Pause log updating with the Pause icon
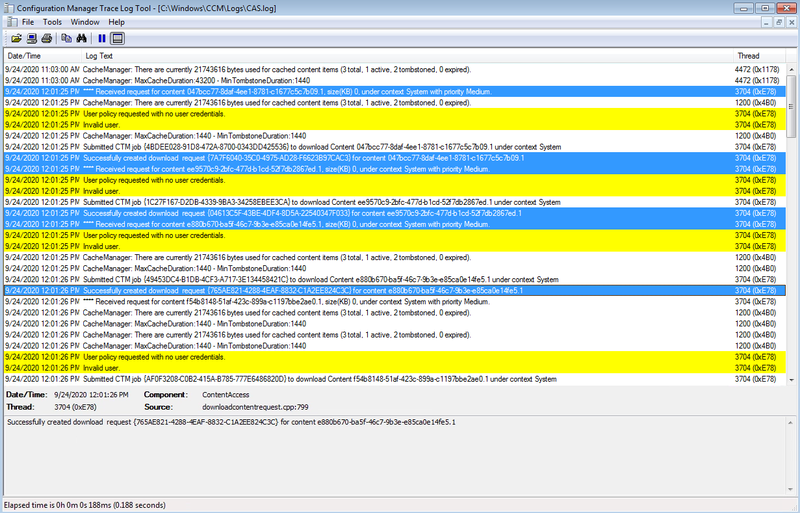The width and height of the screenshot is (800, 513). click(x=101, y=38)
